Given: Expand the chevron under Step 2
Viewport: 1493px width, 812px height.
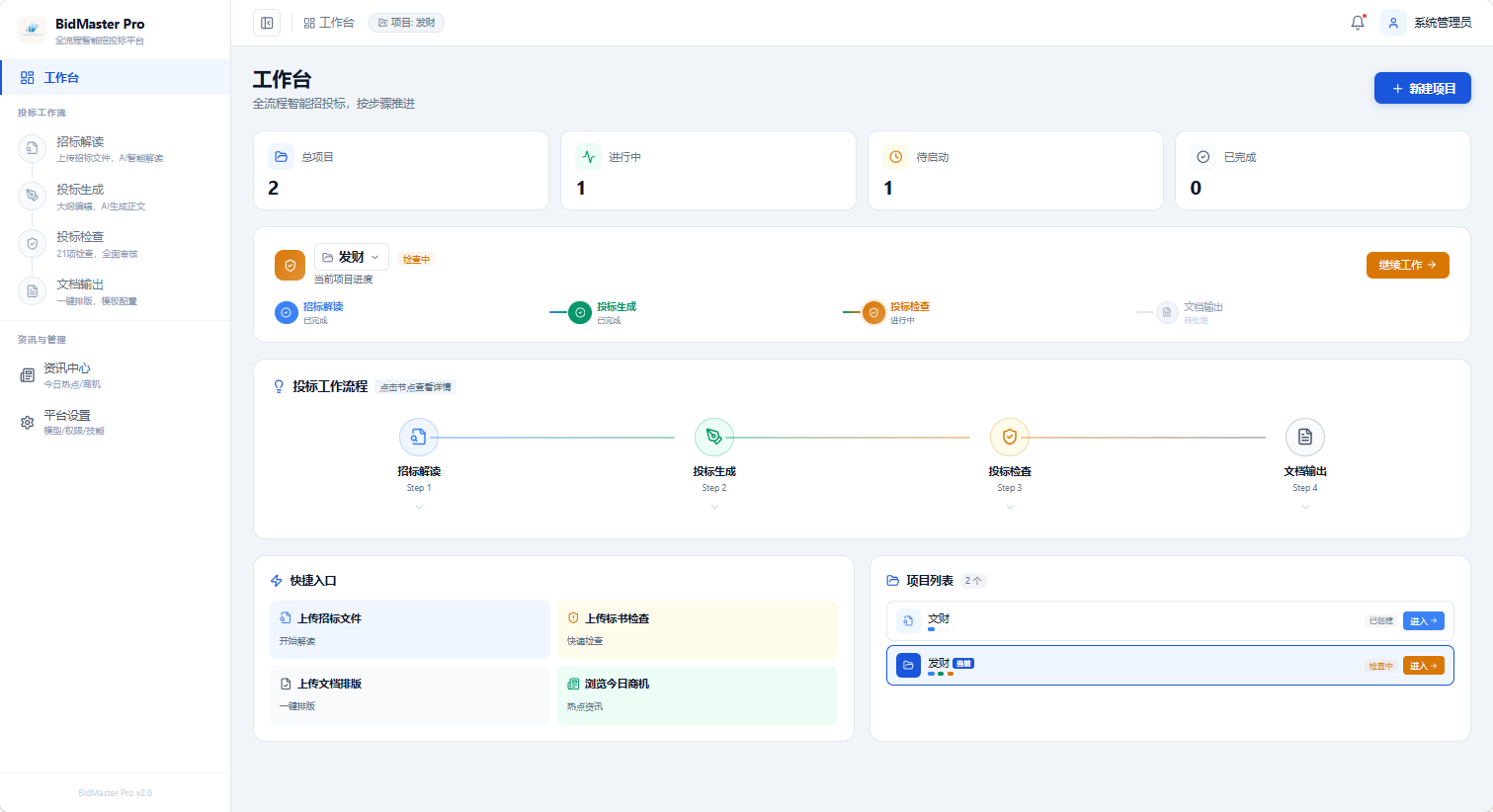Looking at the screenshot, I should [714, 507].
